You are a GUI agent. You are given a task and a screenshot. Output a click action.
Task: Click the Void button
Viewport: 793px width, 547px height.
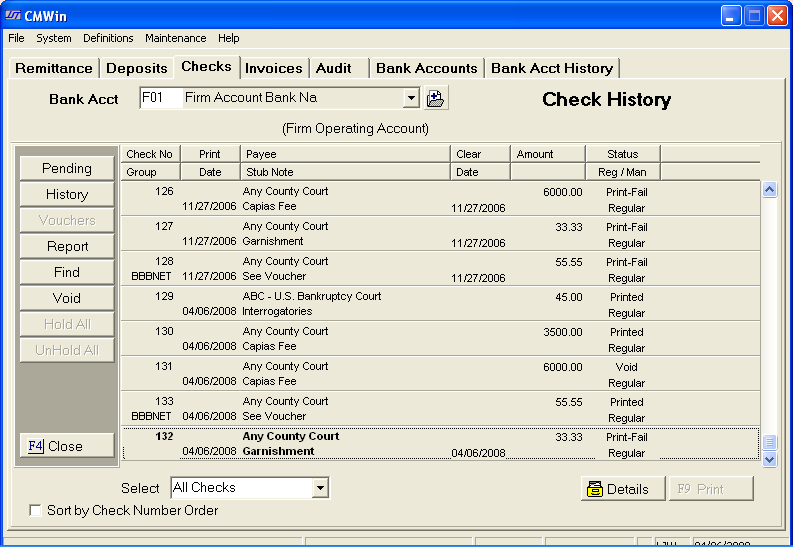point(67,298)
